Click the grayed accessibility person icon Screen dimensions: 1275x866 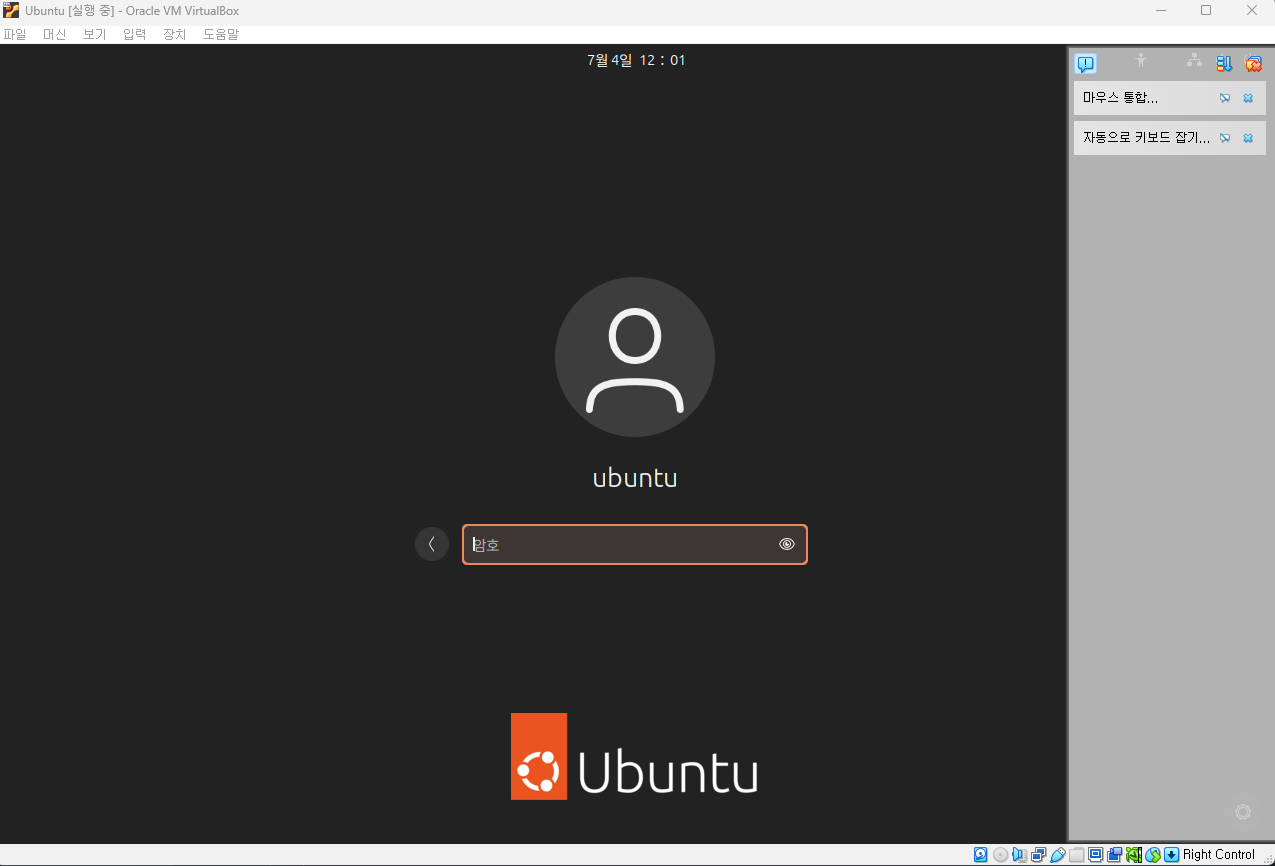[1140, 61]
